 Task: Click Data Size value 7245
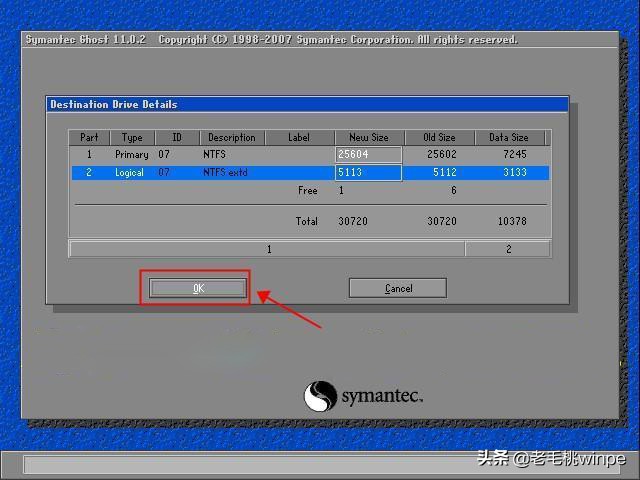tap(515, 154)
